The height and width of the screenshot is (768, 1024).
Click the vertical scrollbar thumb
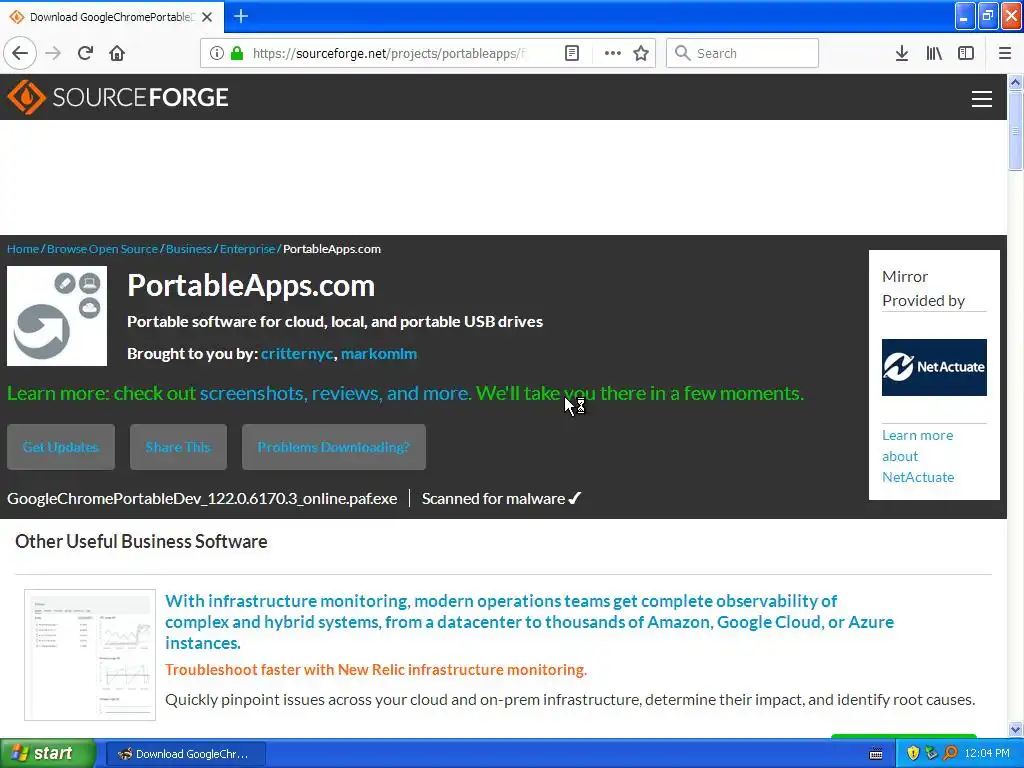click(1015, 131)
